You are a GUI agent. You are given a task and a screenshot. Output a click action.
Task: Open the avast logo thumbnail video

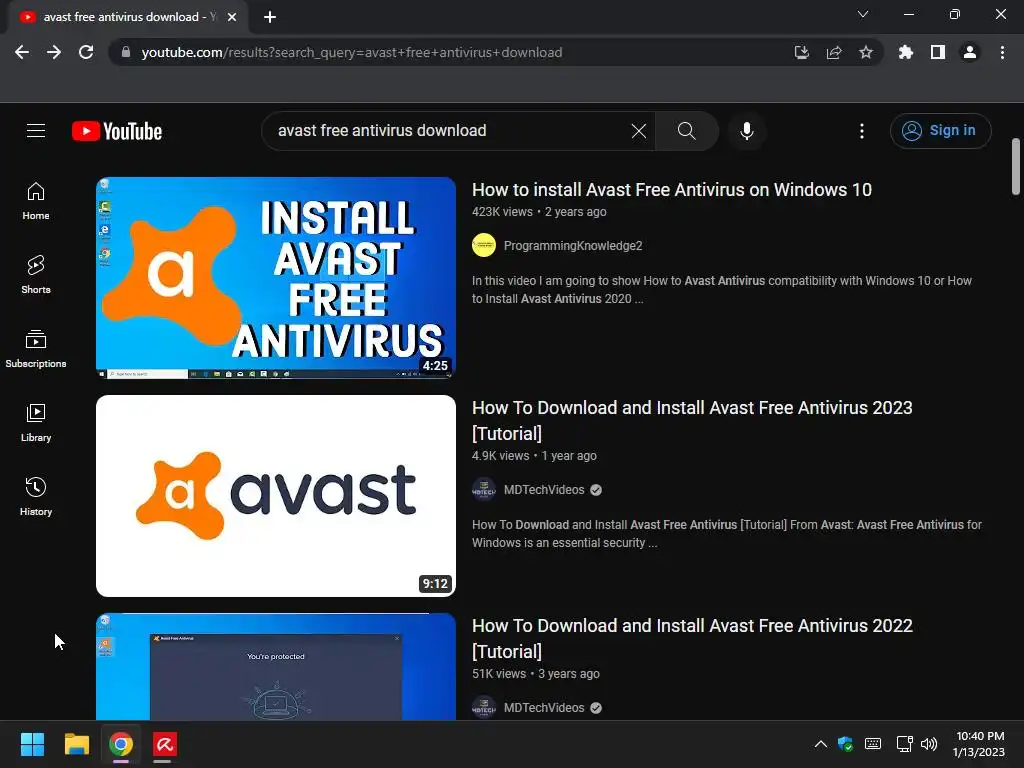pyautogui.click(x=276, y=496)
